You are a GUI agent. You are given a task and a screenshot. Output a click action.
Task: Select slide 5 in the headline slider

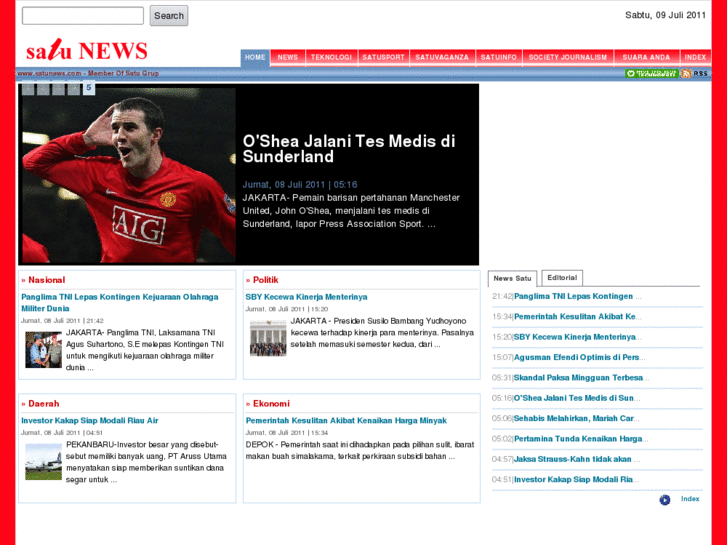point(89,88)
